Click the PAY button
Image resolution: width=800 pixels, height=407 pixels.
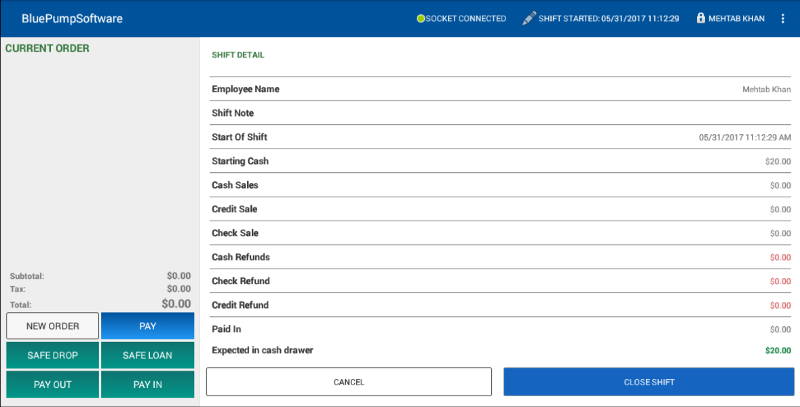(x=147, y=326)
